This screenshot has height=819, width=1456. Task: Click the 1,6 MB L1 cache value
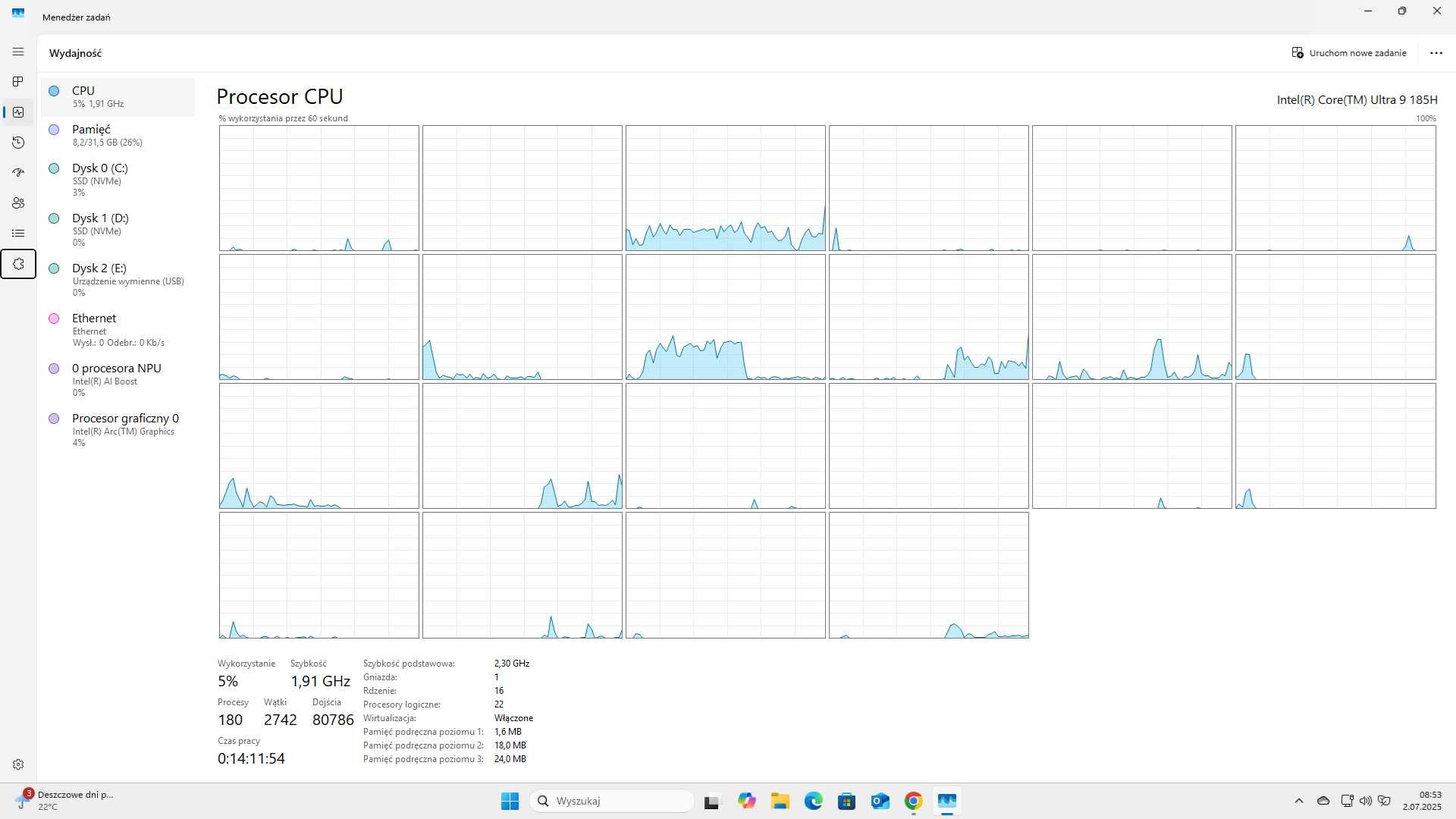(x=507, y=732)
